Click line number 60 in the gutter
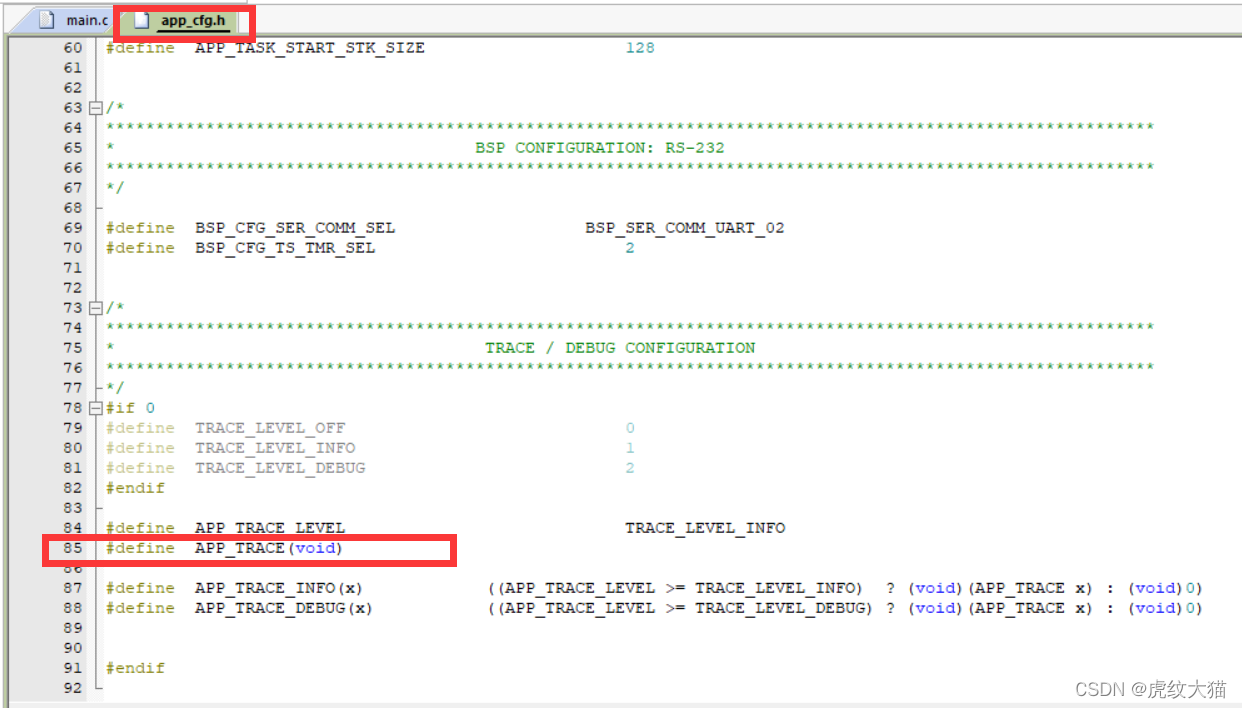Viewport: 1242px width, 708px height. [73, 48]
